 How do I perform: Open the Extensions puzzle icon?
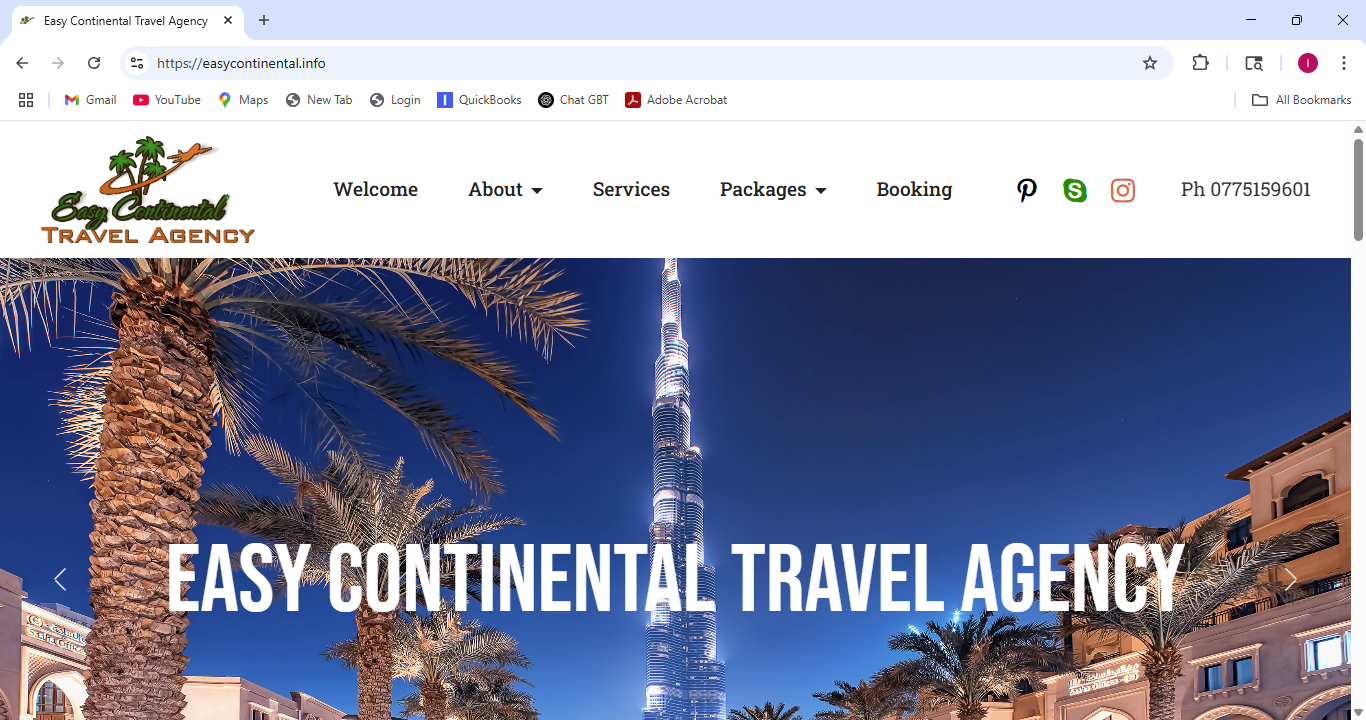click(x=1201, y=63)
